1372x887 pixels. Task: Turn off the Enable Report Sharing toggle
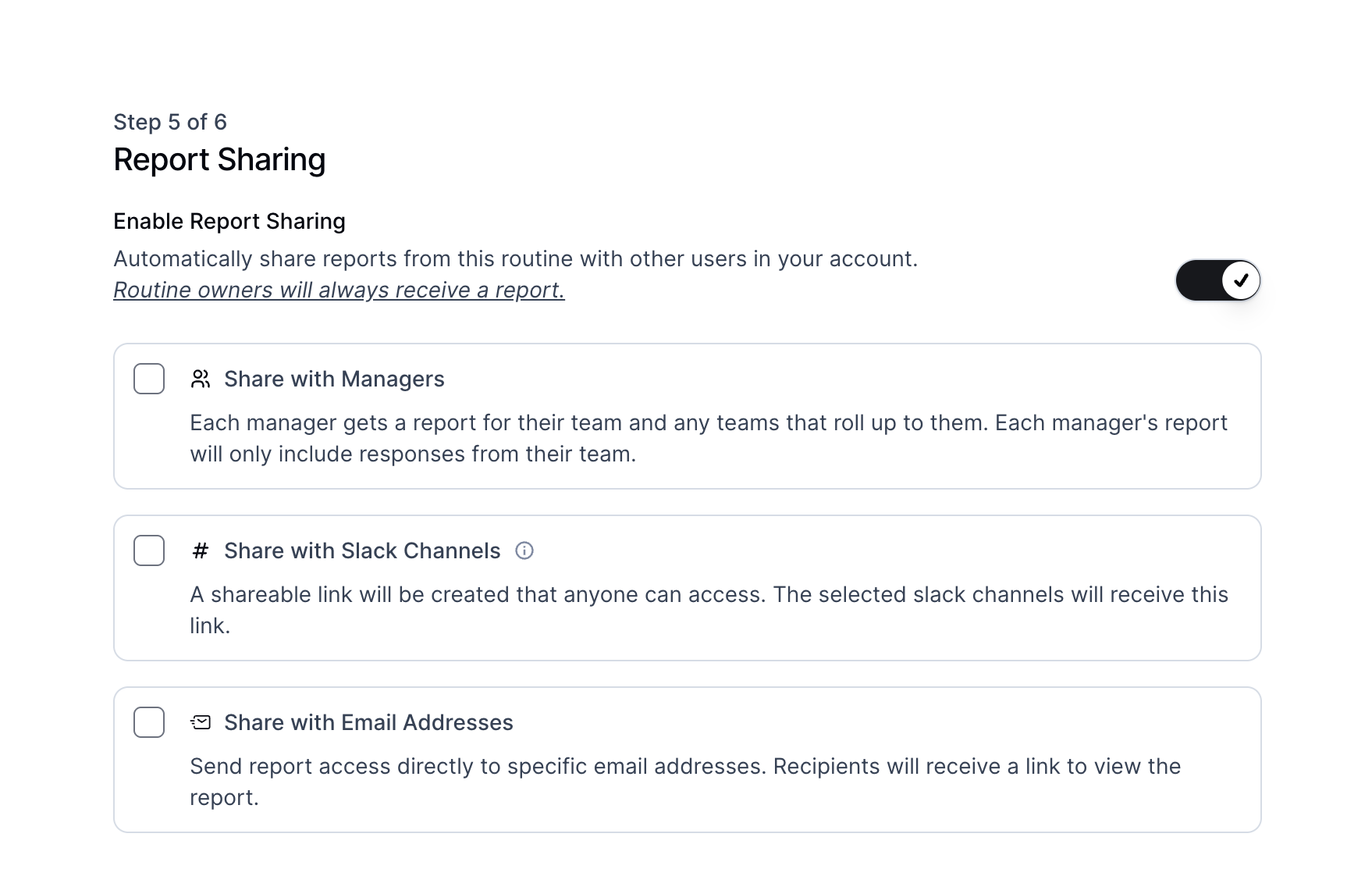1217,280
